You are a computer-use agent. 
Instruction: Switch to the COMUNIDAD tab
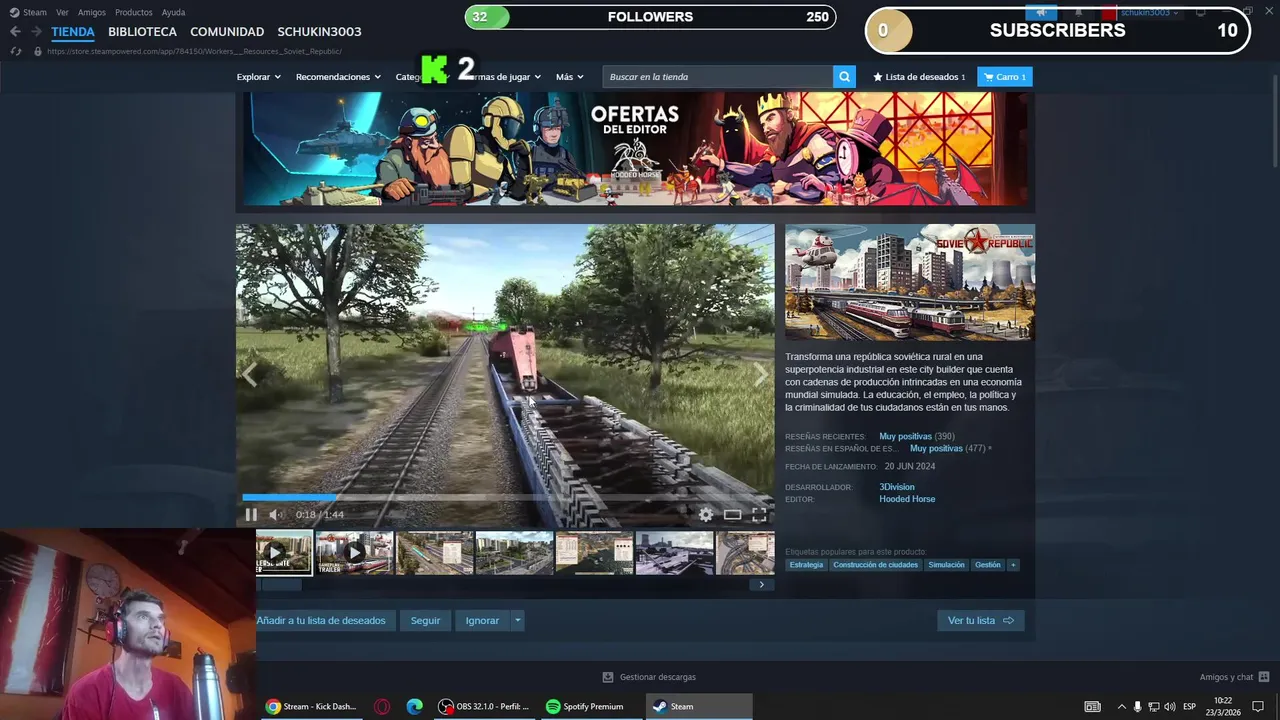click(x=227, y=32)
